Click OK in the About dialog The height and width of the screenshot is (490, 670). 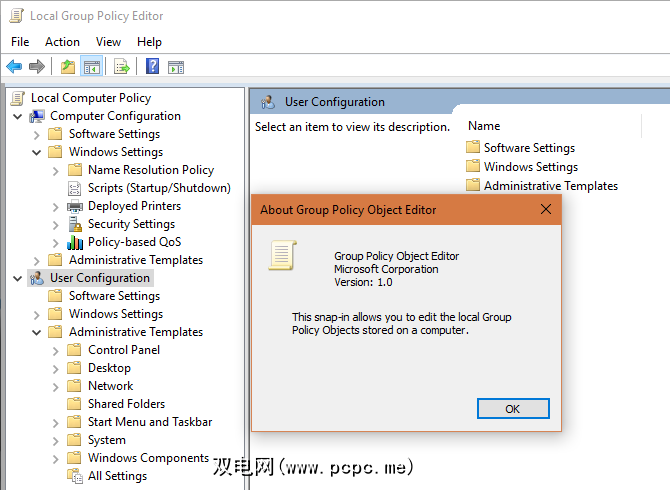(x=513, y=409)
